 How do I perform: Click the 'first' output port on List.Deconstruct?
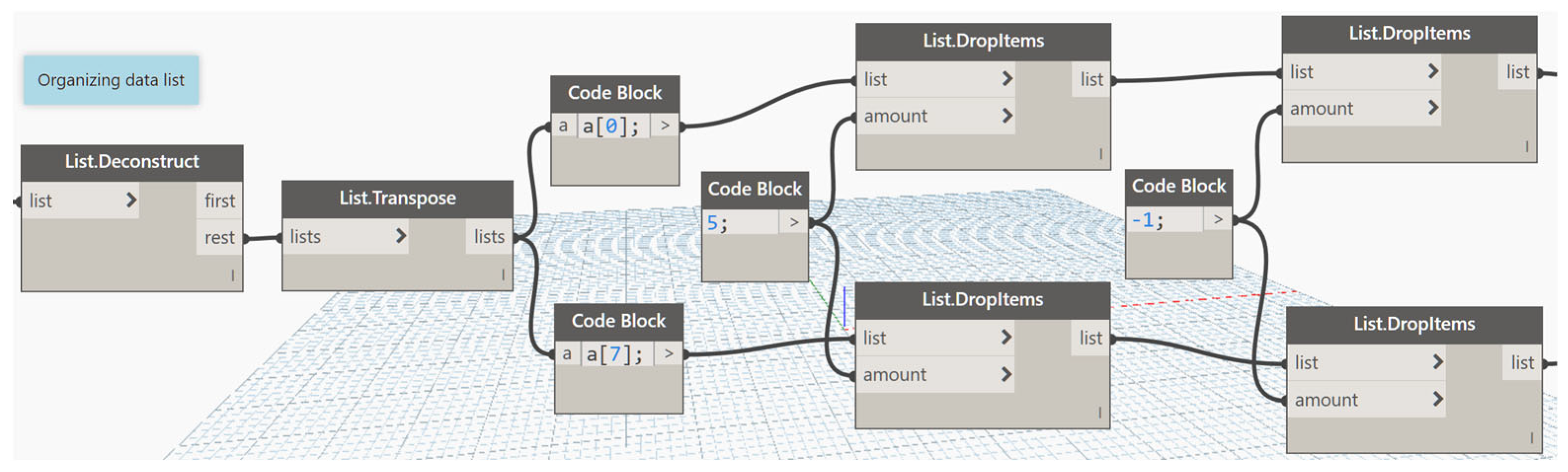[219, 201]
